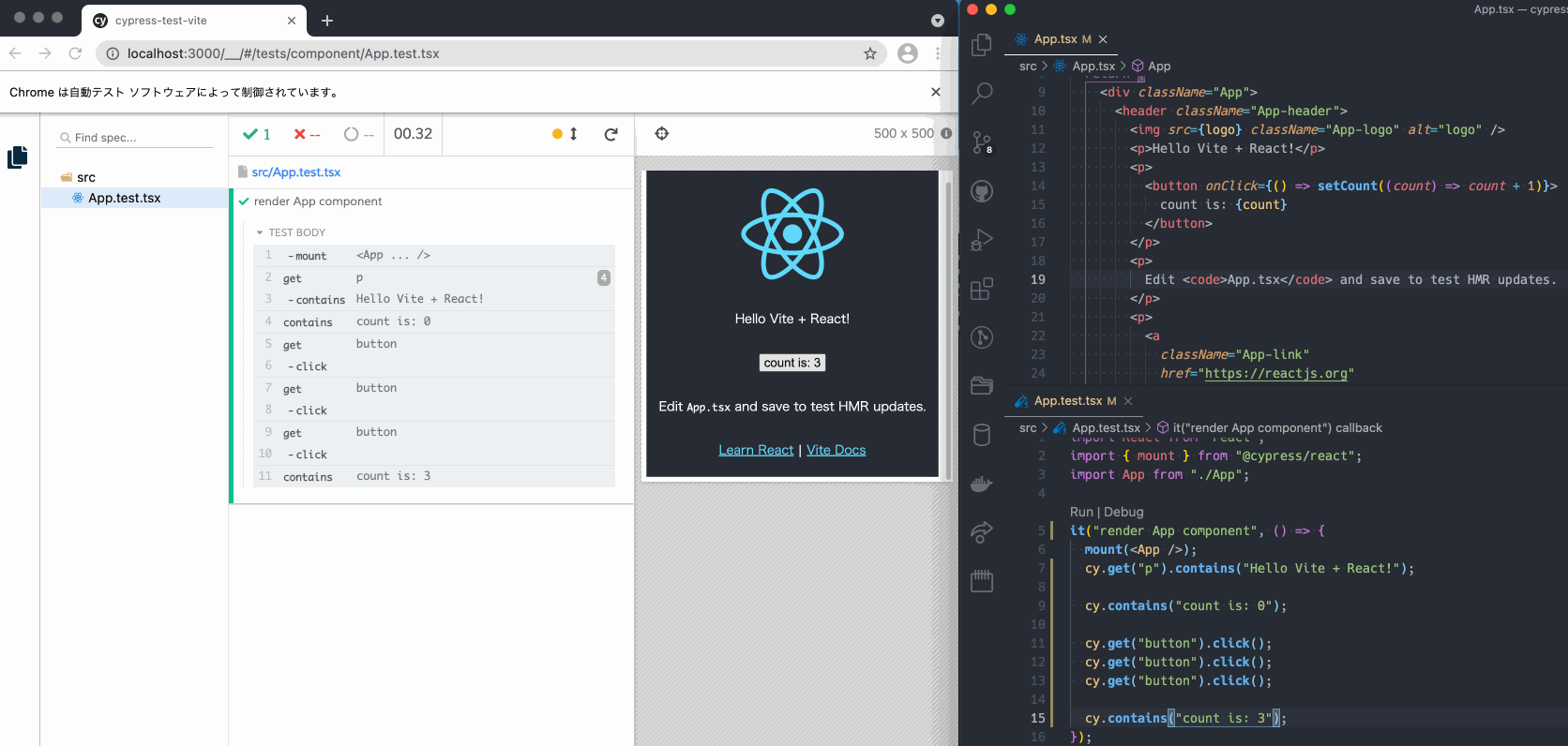Image resolution: width=1568 pixels, height=746 pixels.
Task: Select the contains count is: 3 command
Action: tap(434, 476)
